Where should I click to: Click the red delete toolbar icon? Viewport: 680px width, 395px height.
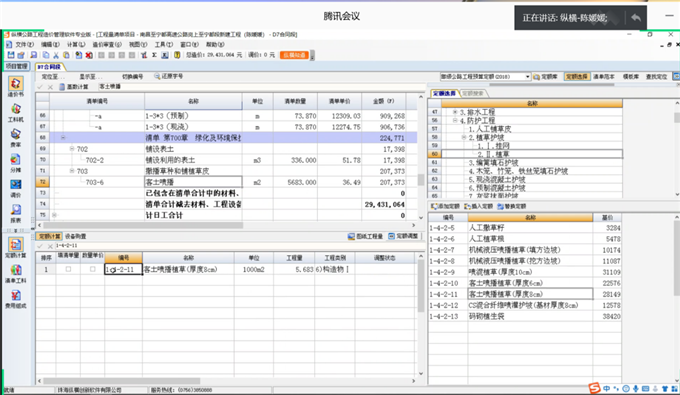[x=89, y=55]
